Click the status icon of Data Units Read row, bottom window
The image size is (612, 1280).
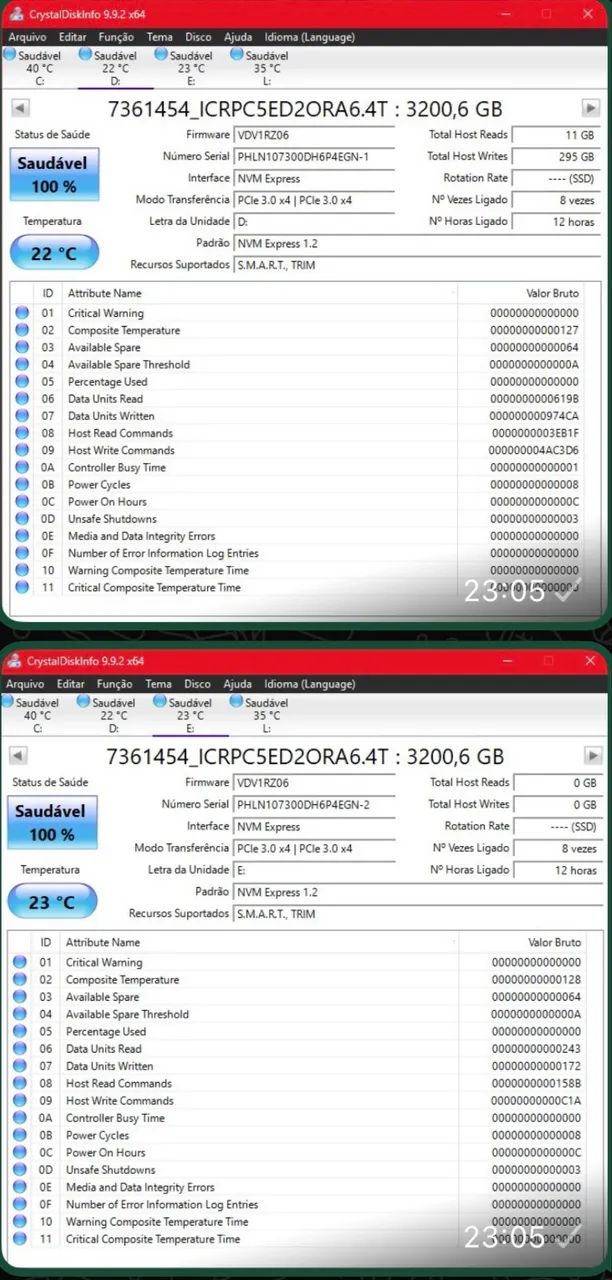(x=20, y=1049)
